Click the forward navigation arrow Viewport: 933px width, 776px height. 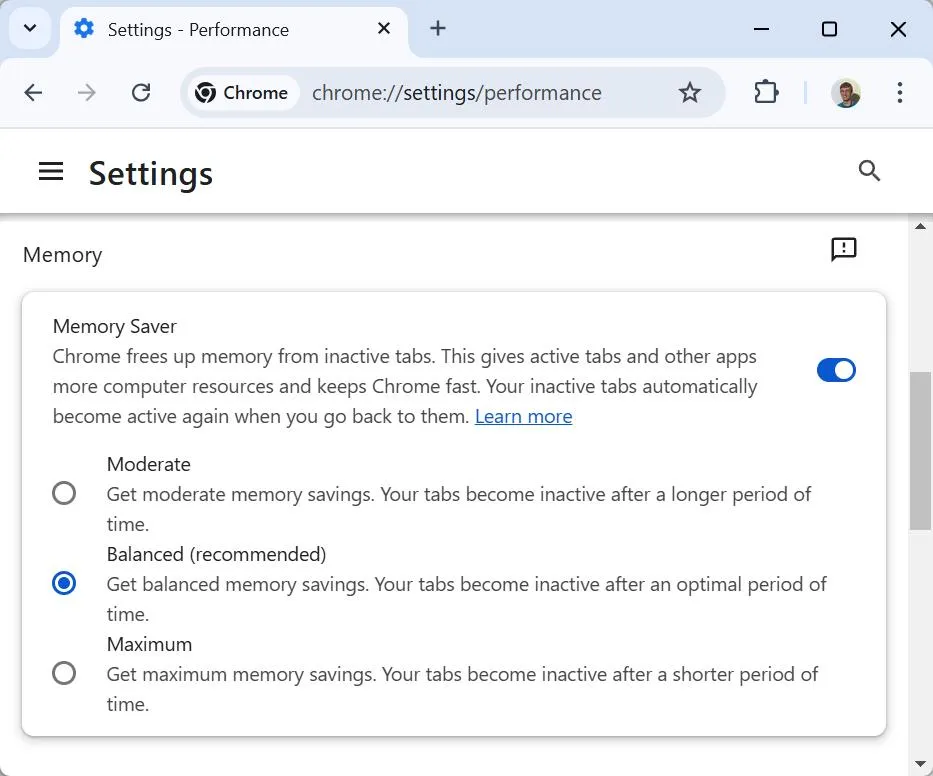coord(87,92)
